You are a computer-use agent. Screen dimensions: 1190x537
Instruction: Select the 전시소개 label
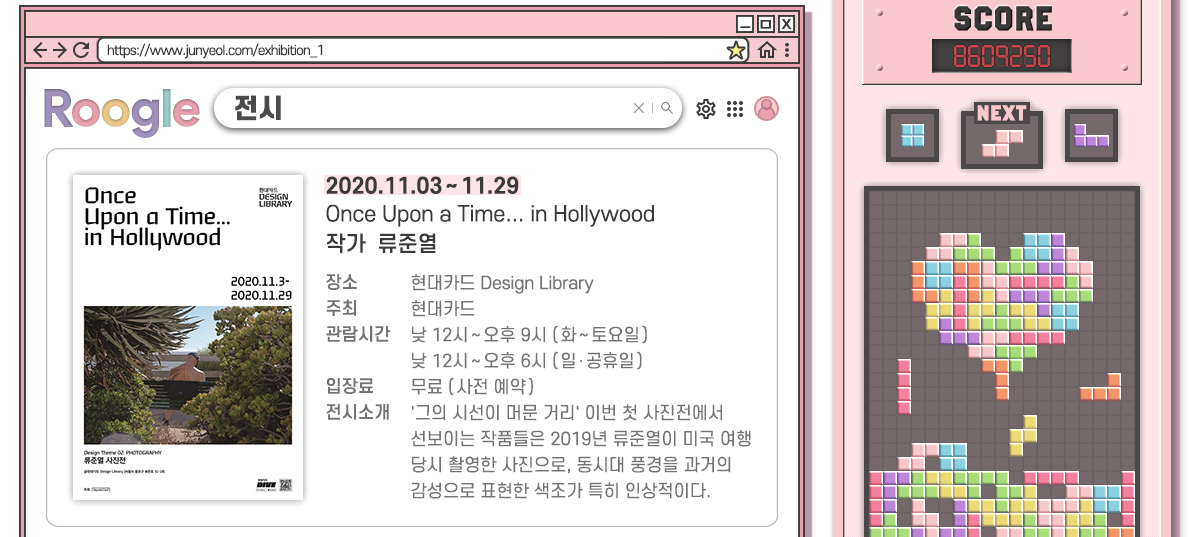[357, 412]
